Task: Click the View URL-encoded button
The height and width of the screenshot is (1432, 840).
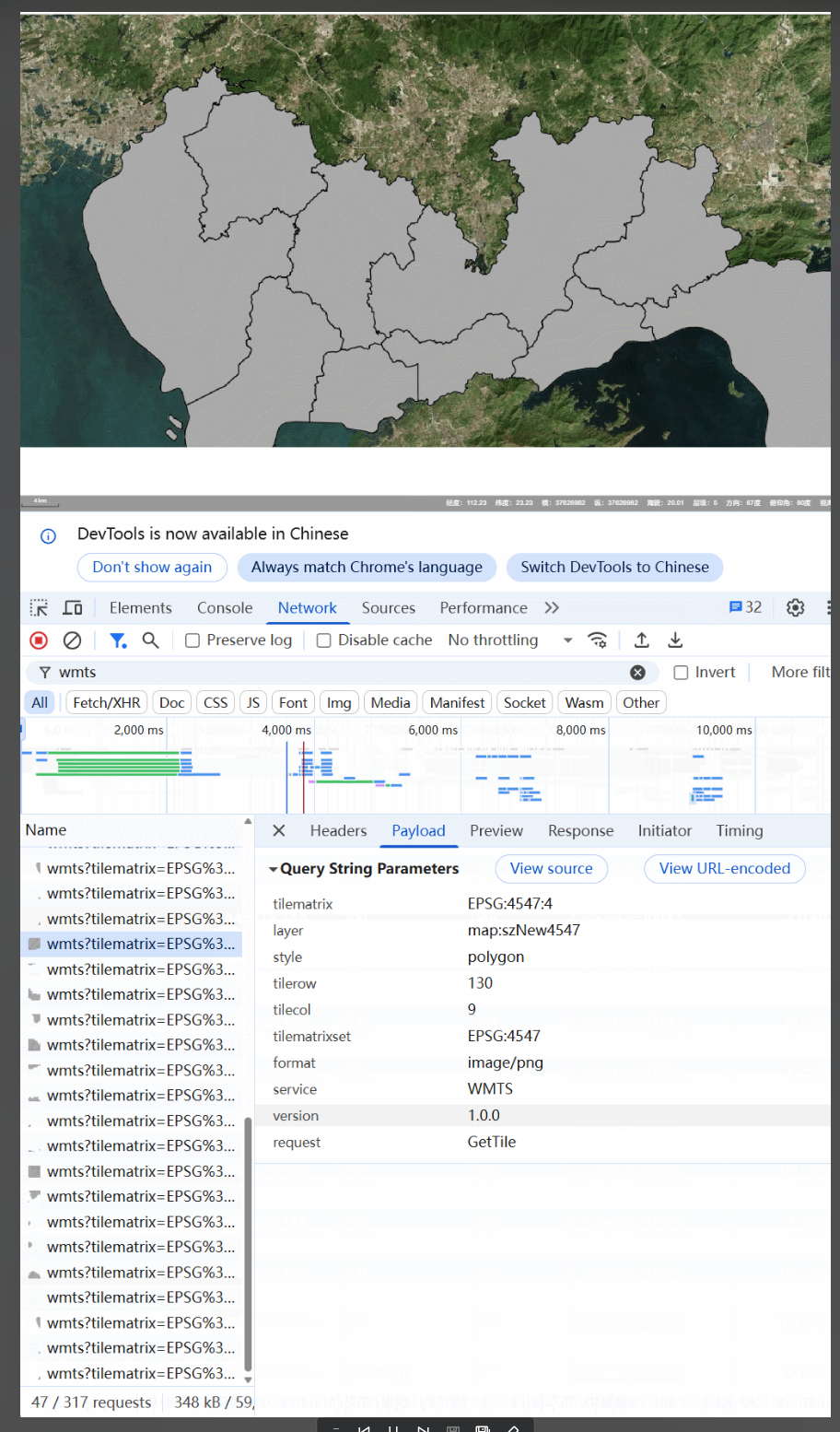Action: click(724, 868)
